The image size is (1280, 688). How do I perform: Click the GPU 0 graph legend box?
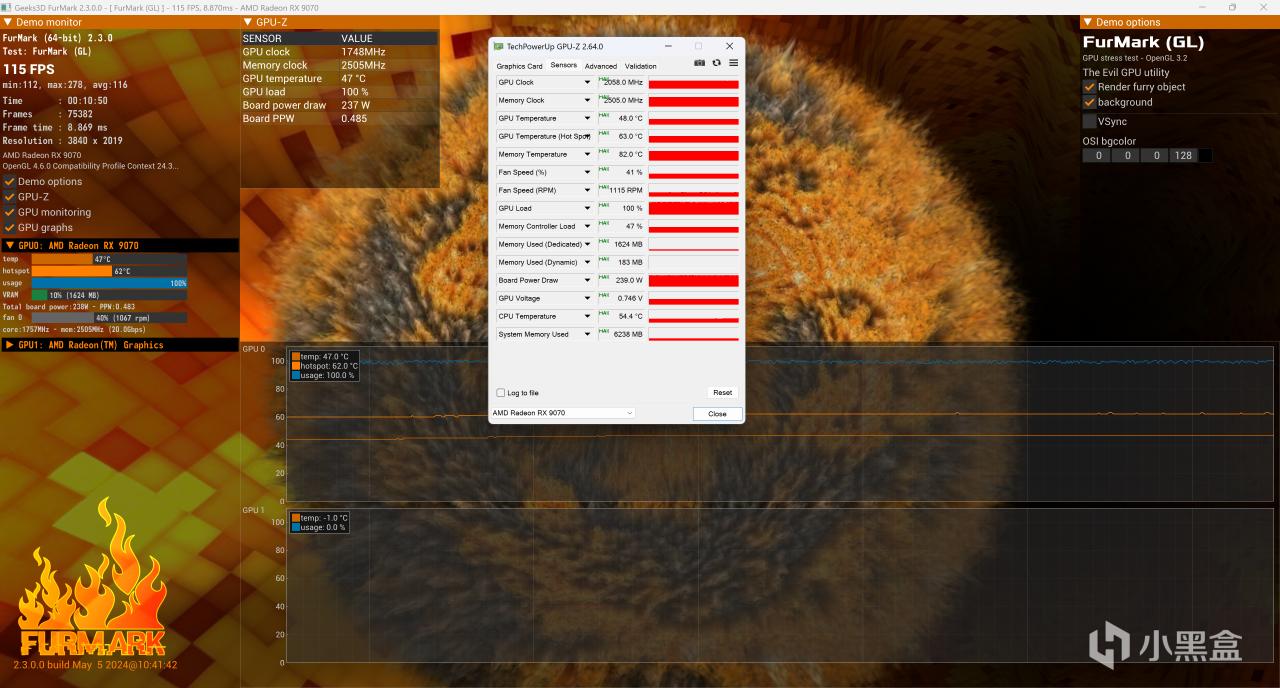(x=324, y=366)
